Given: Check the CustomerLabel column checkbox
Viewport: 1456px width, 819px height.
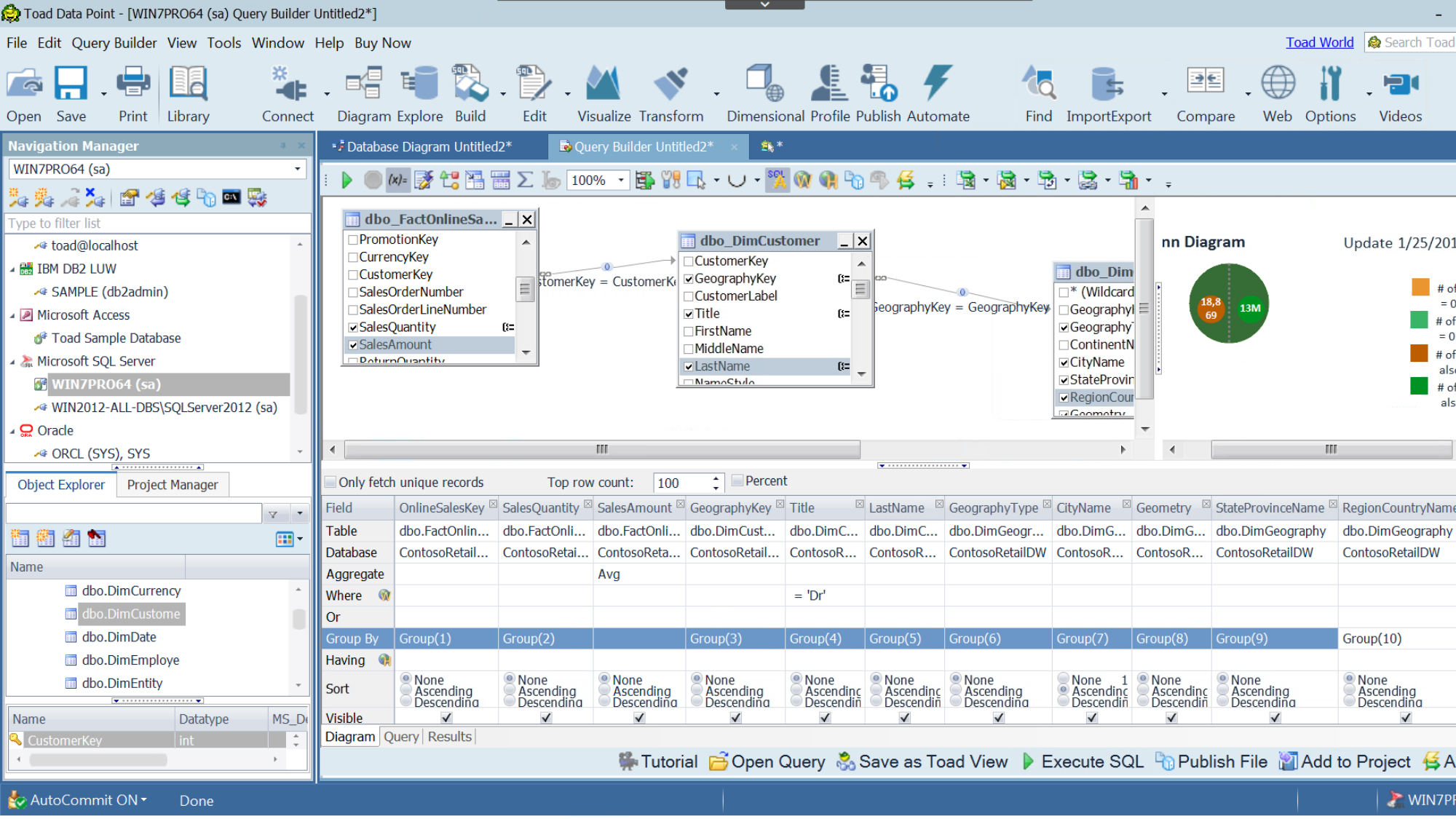Looking at the screenshot, I should [688, 296].
